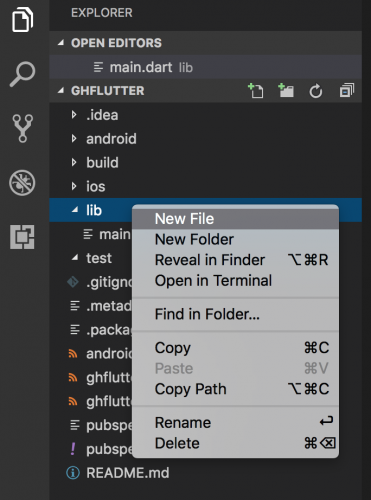
Task: Open the Search view in the activity bar
Action: click(x=23, y=74)
